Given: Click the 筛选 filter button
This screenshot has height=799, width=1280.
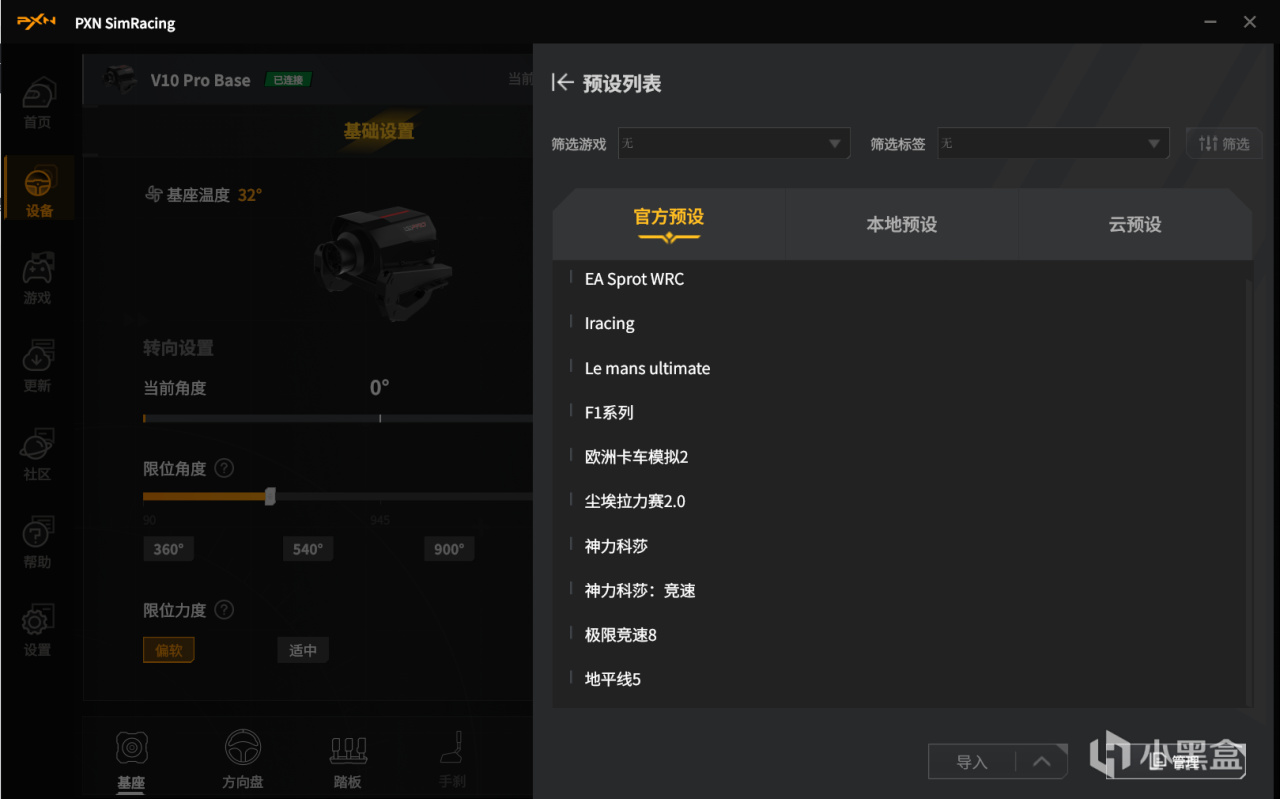Looking at the screenshot, I should coord(1224,143).
